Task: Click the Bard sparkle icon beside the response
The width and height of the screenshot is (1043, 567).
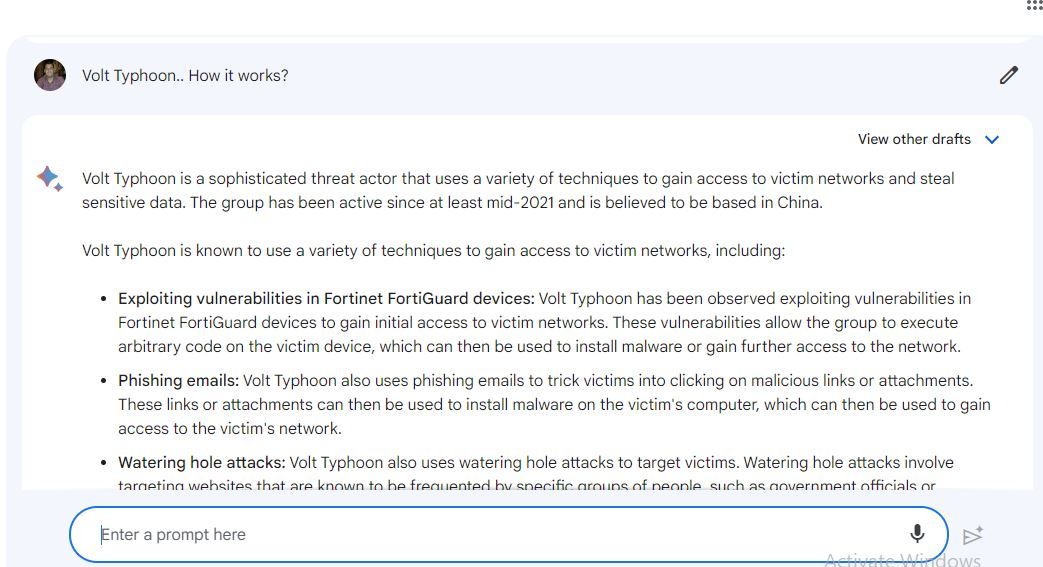Action: (49, 179)
